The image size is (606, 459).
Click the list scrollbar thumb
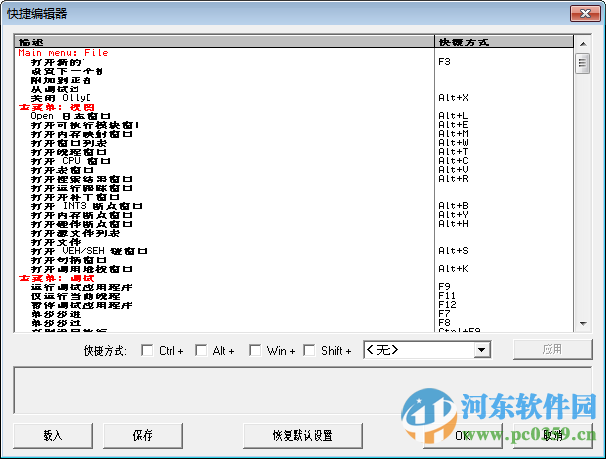coord(582,64)
